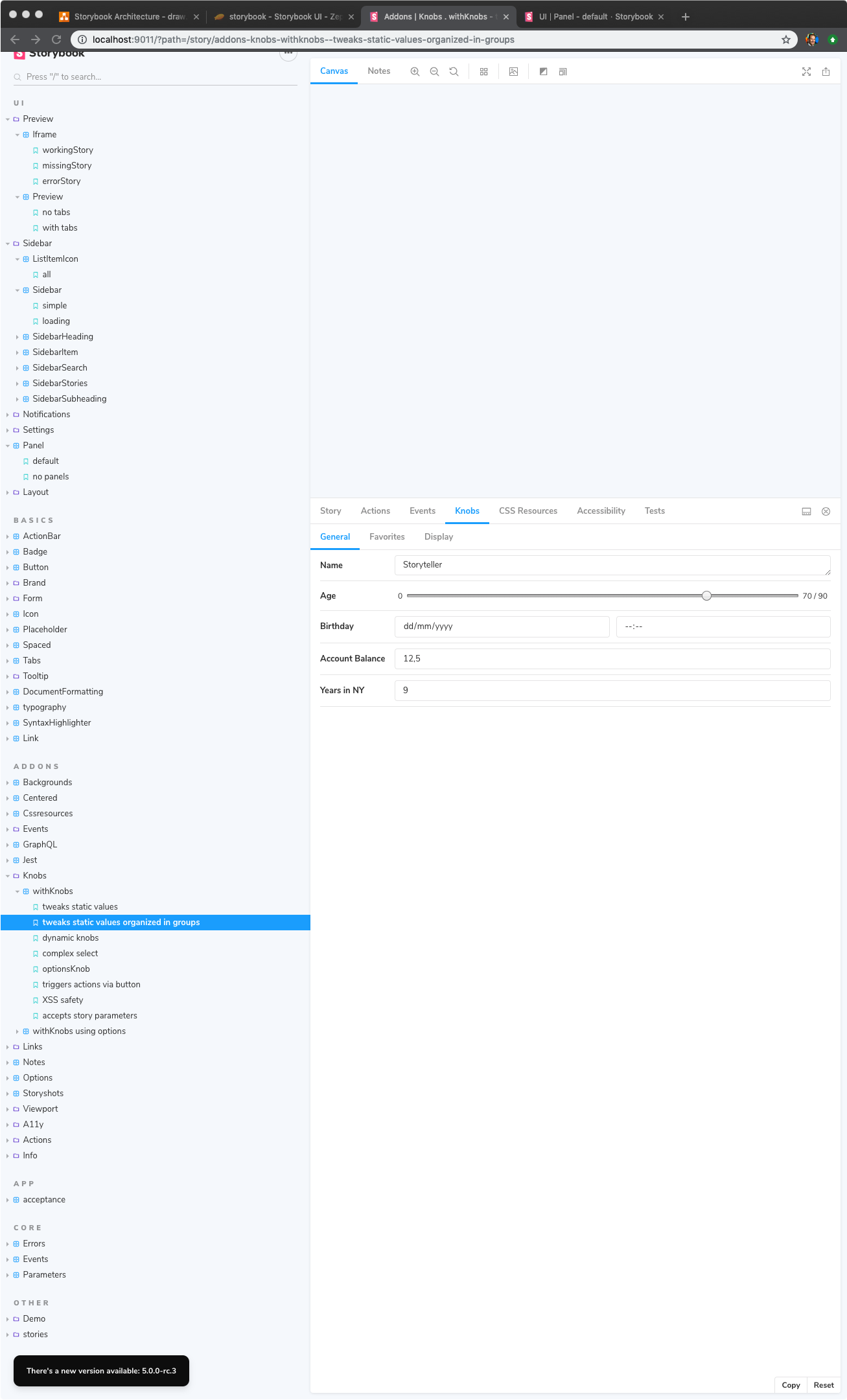This screenshot has width=847, height=1400.
Task: Click the site info icon in address bar
Action: pos(82,40)
